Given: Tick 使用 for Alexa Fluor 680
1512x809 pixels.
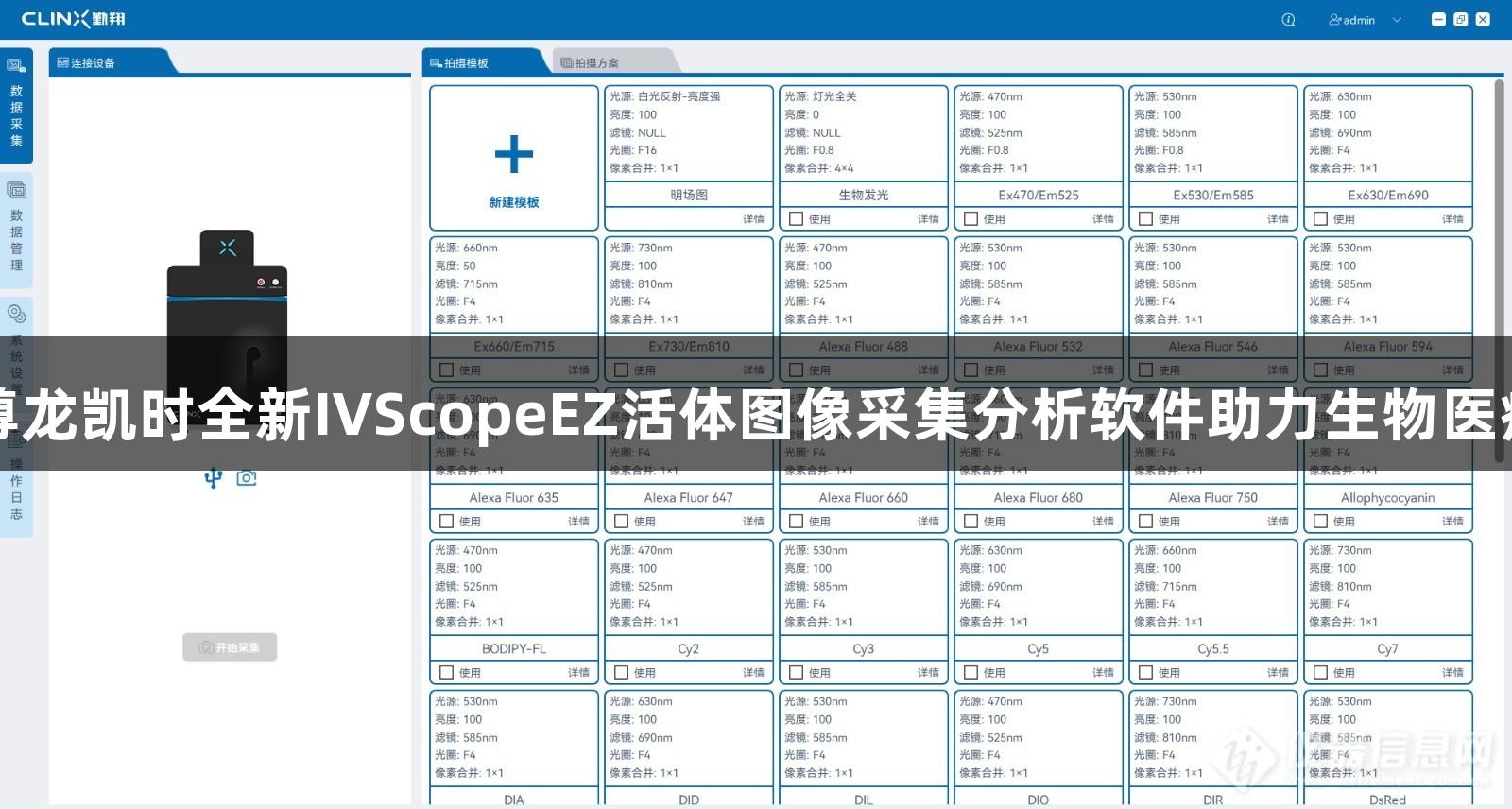Looking at the screenshot, I should [x=971, y=522].
